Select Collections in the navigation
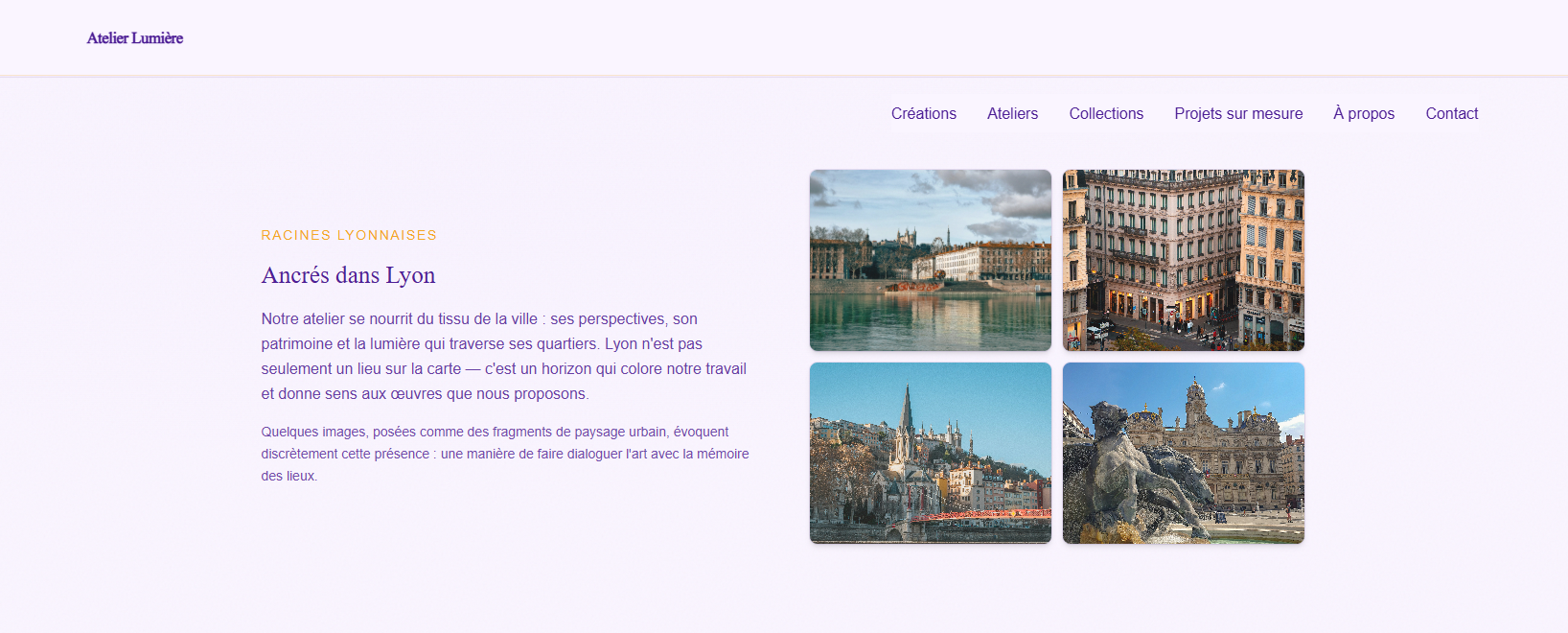This screenshot has height=633, width=1568. click(1106, 113)
